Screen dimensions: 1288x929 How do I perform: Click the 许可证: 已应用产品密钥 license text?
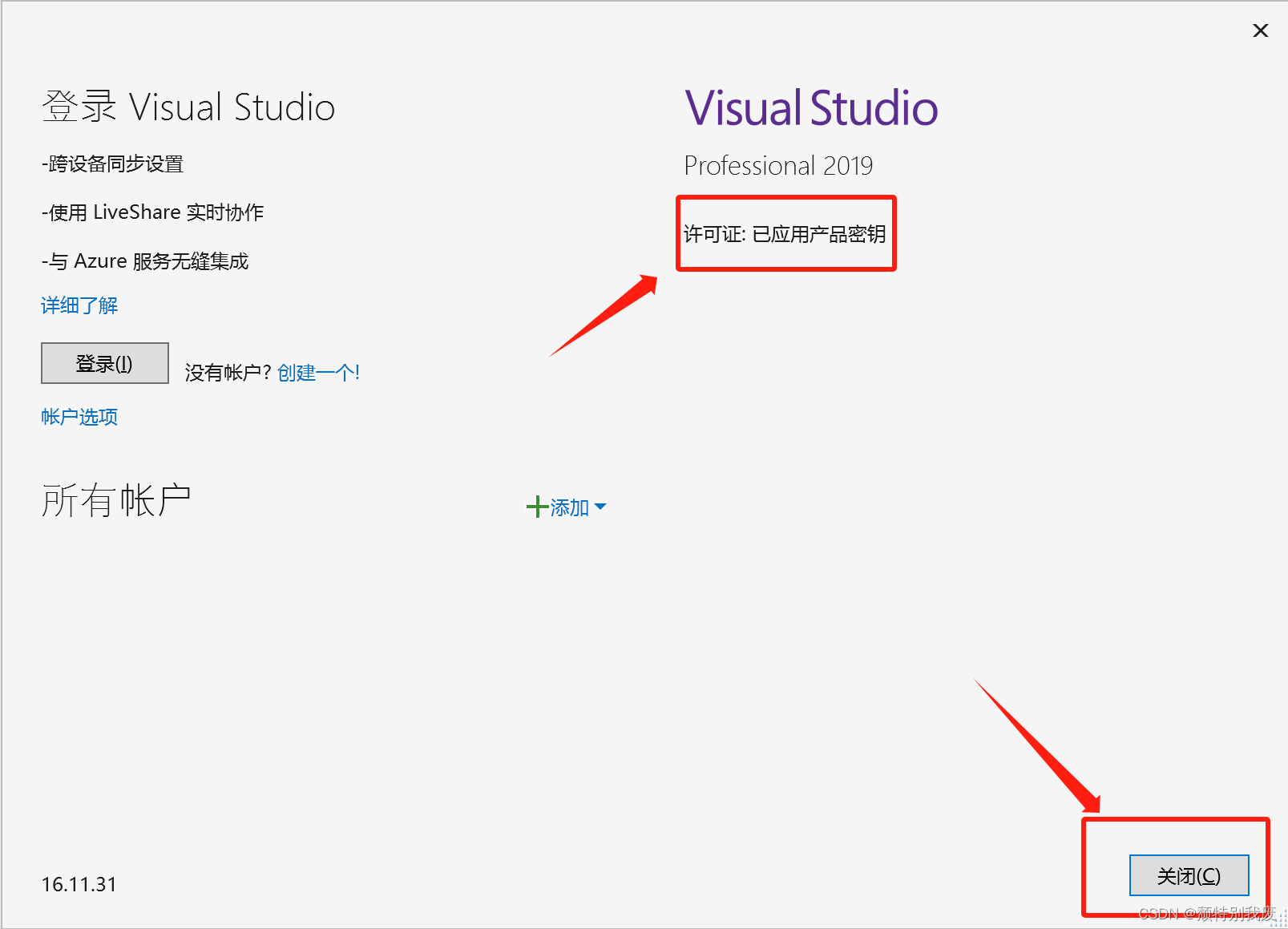point(785,234)
